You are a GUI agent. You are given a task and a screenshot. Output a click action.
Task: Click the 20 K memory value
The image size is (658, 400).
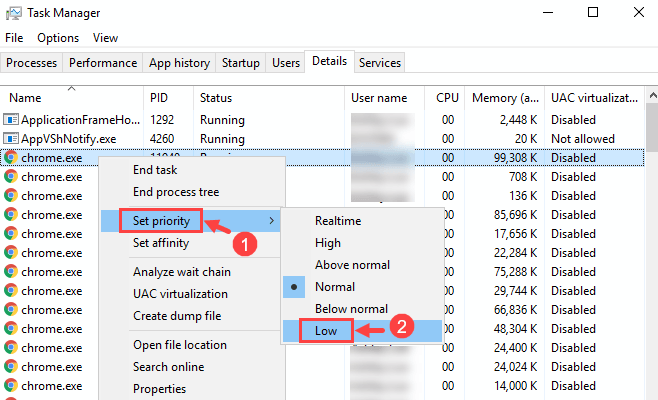(x=526, y=139)
